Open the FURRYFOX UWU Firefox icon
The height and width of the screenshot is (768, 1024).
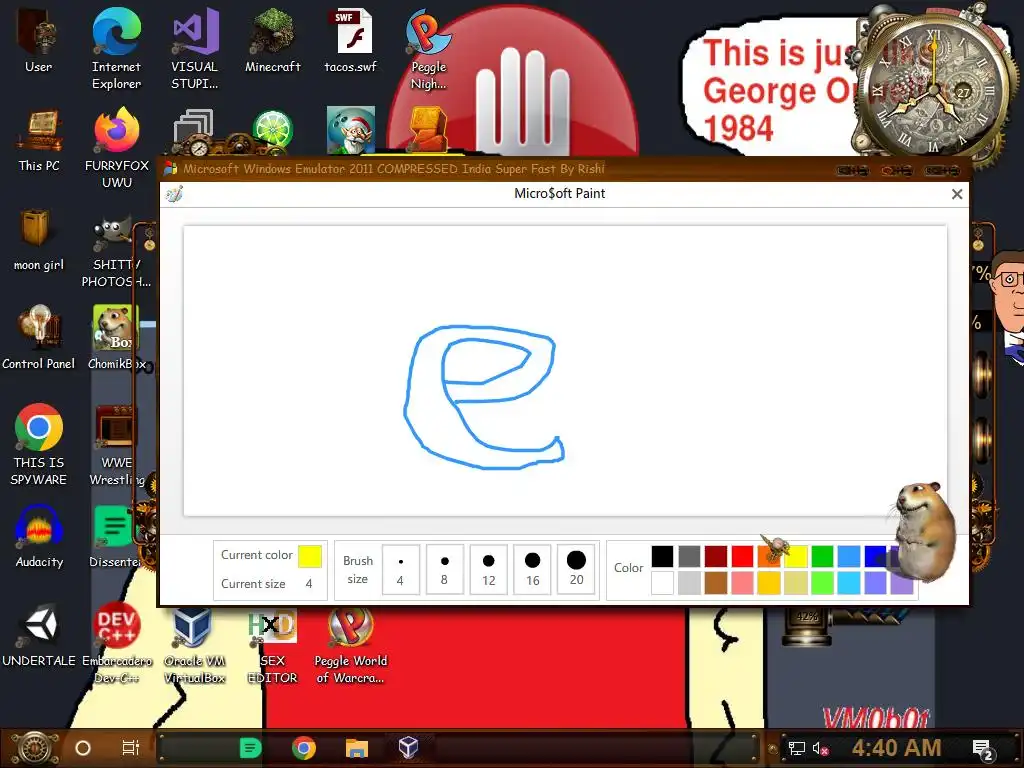click(116, 148)
